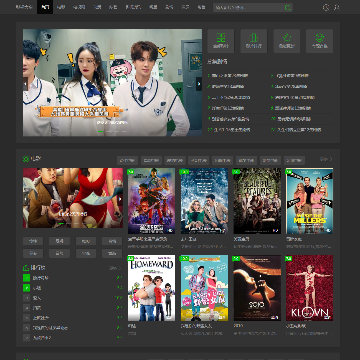360x360 pixels.
Task: Select the first filter tab above movie posters
Action: 127,160
